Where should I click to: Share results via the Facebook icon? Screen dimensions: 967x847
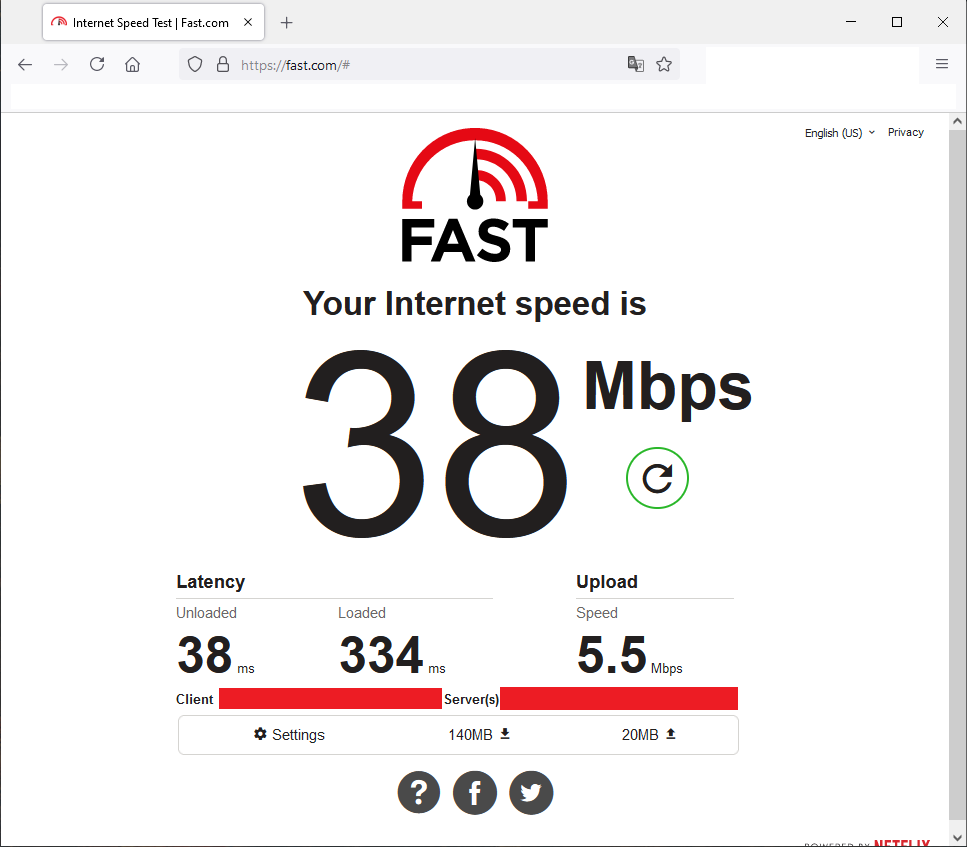pyautogui.click(x=475, y=792)
